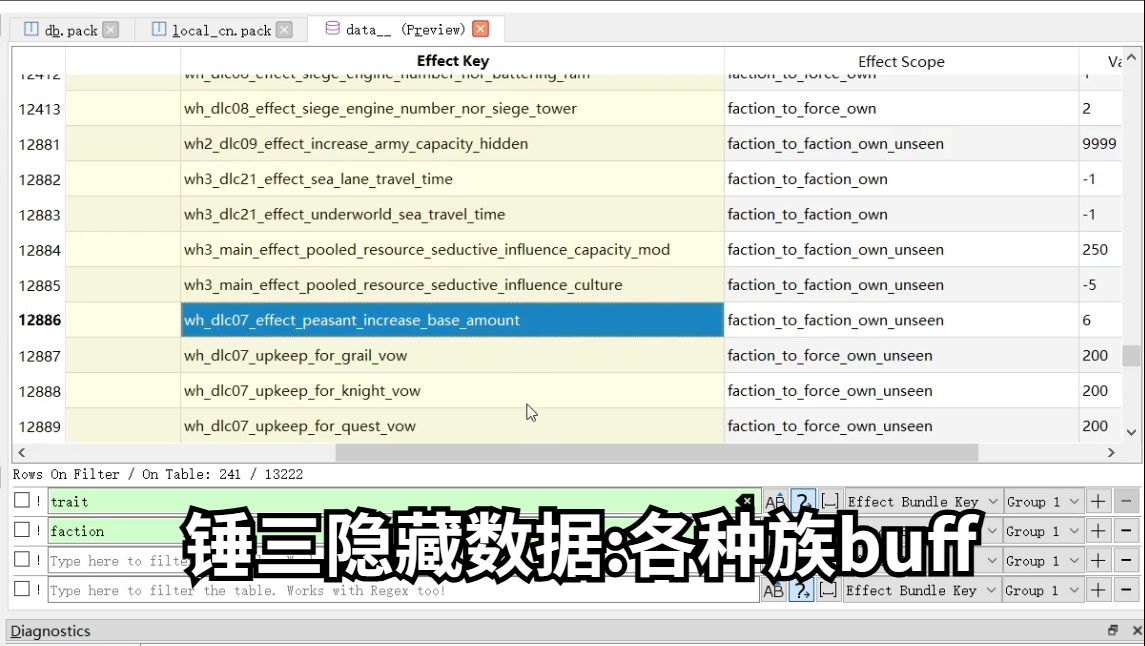Open Group 1 dropdown on trait filter row

(x=1043, y=501)
